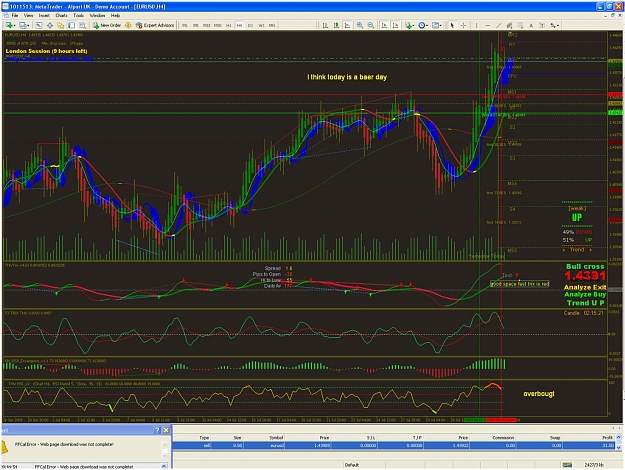Image resolution: width=625 pixels, height=470 pixels.
Task: Select the Fibonacci retracement tool
Action: [x=520, y=25]
